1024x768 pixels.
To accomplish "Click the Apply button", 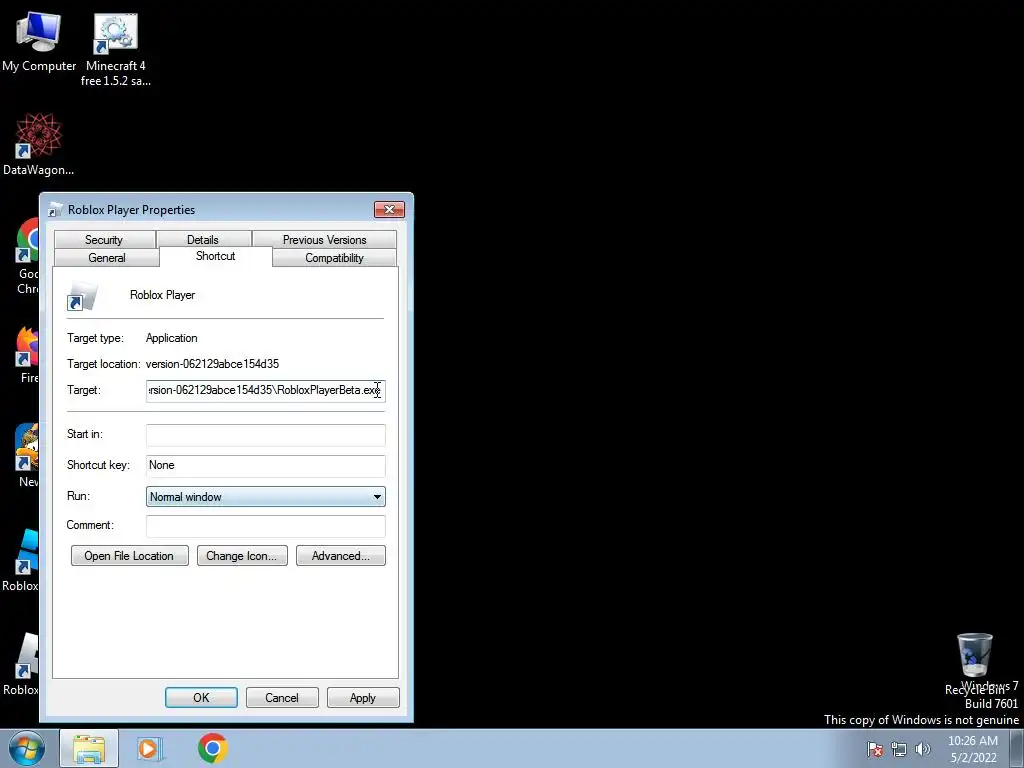I will (362, 697).
